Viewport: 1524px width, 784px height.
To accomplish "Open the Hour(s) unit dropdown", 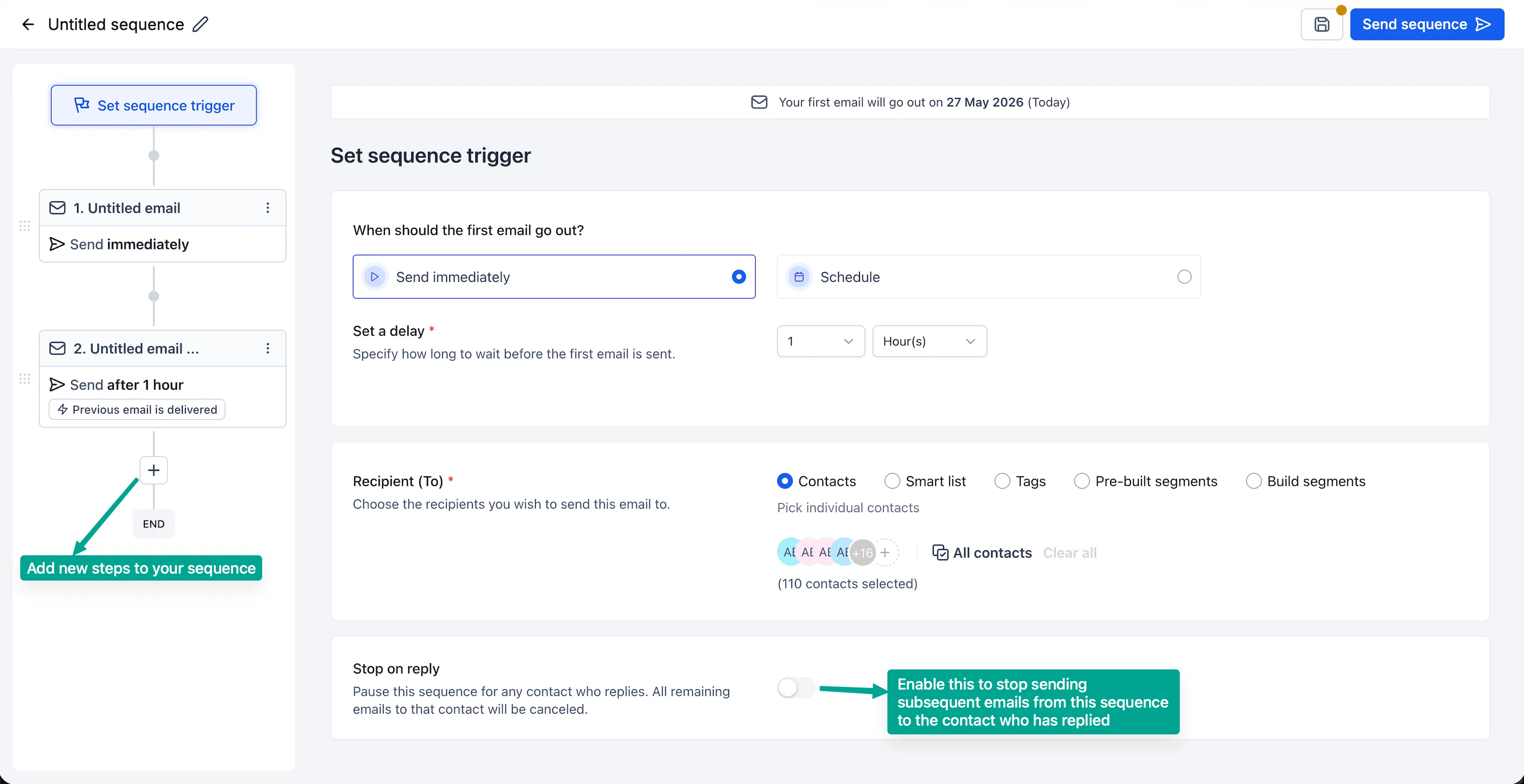I will 929,341.
